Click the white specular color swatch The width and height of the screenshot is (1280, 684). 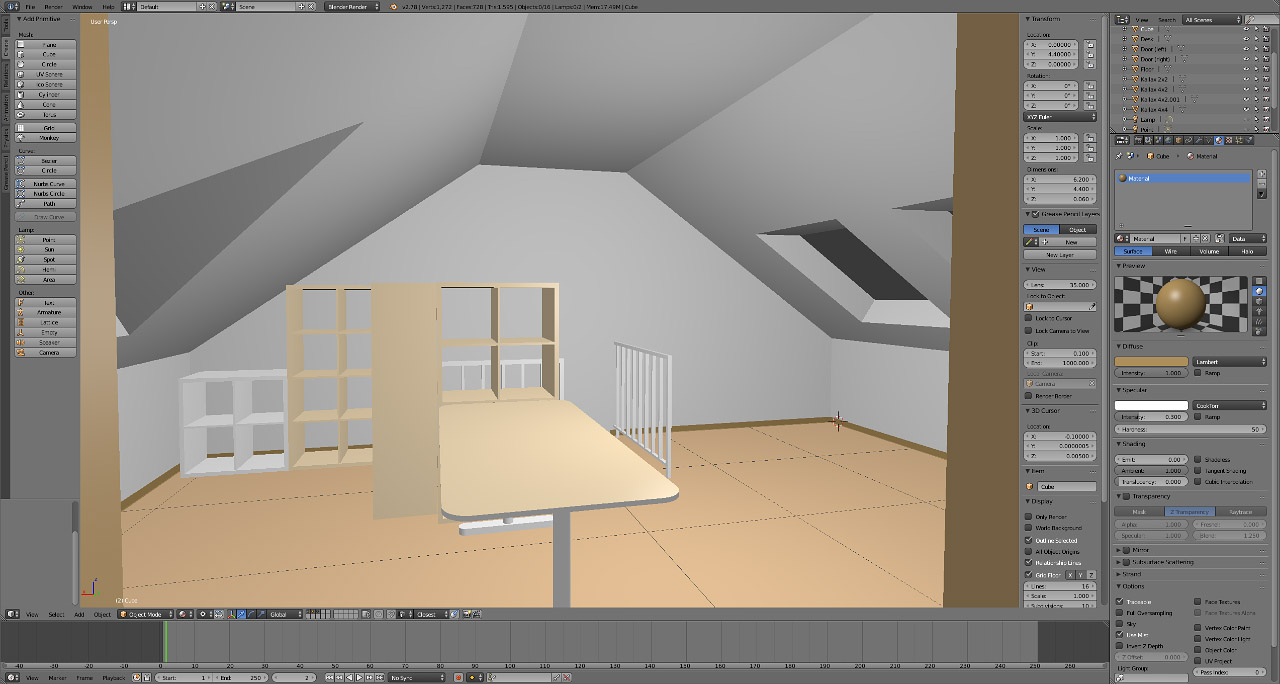click(x=1152, y=405)
